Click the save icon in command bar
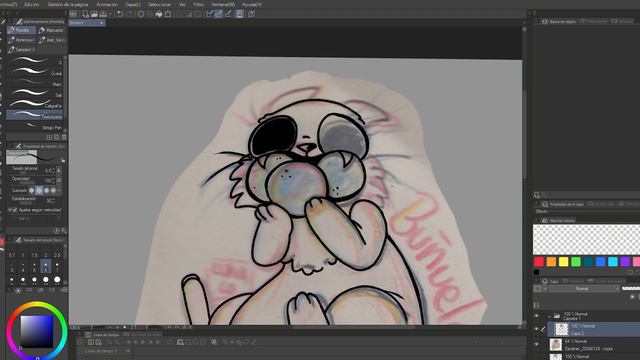640x360 pixels. (103, 14)
